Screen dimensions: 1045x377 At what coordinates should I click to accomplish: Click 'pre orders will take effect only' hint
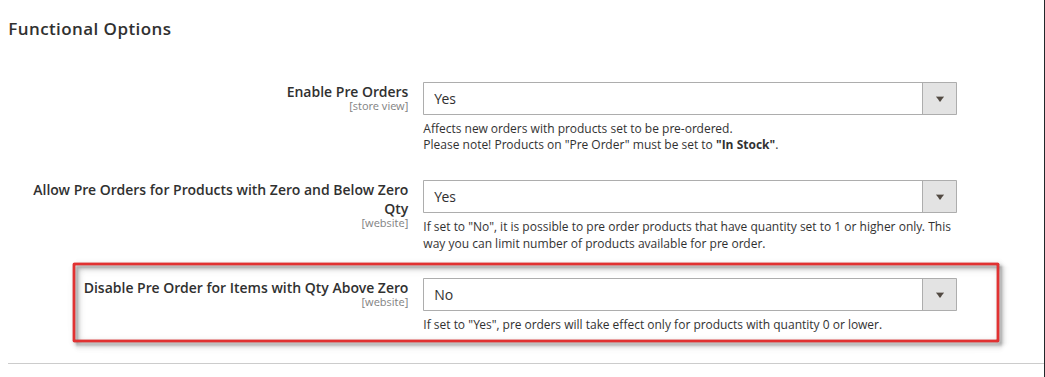coord(652,326)
